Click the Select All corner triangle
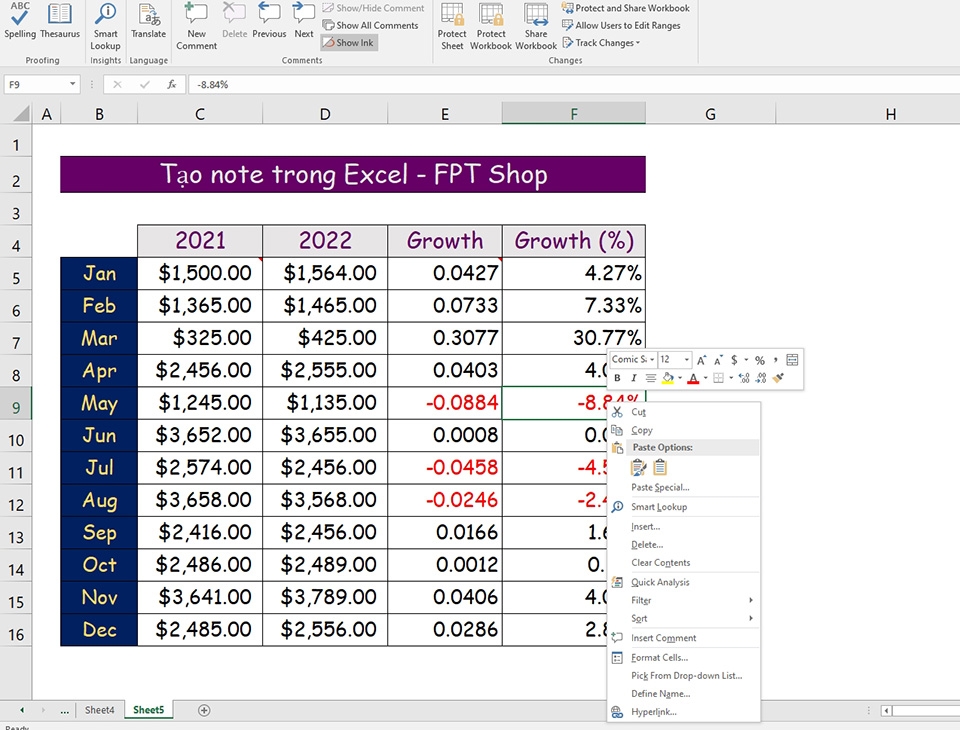 21,114
